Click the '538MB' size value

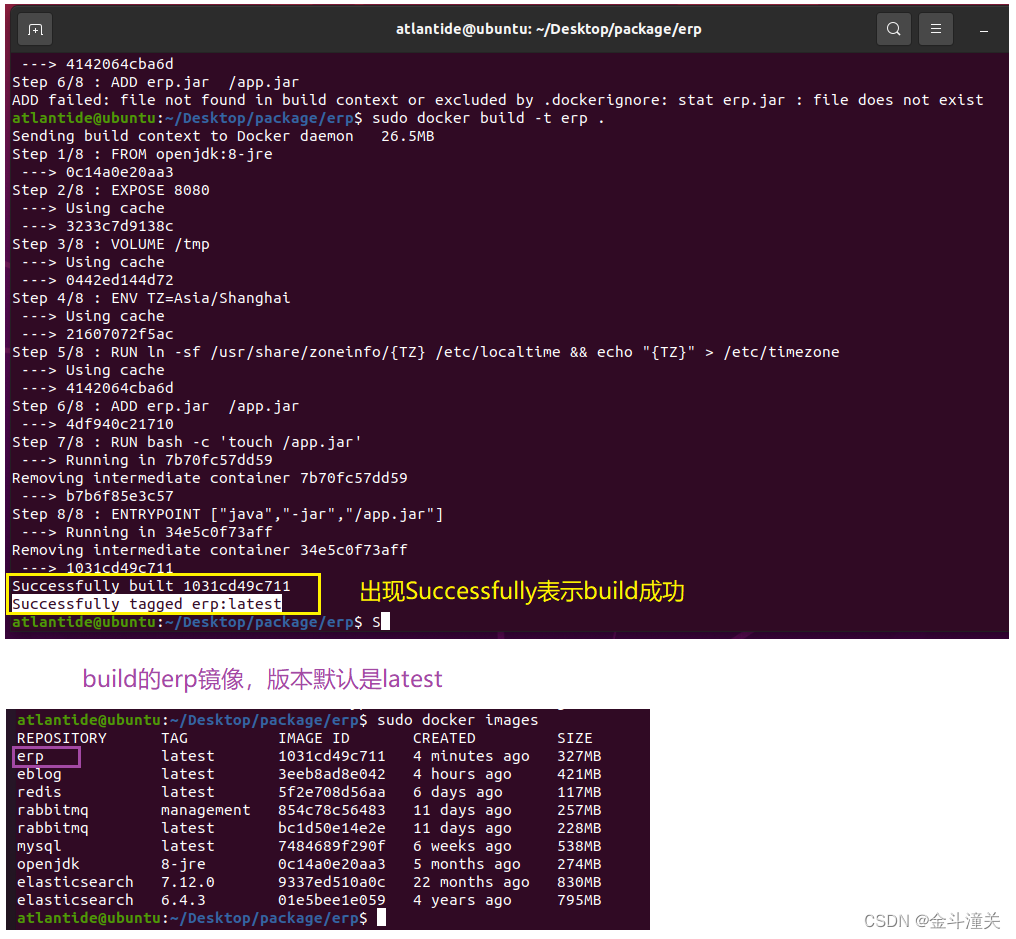(579, 846)
